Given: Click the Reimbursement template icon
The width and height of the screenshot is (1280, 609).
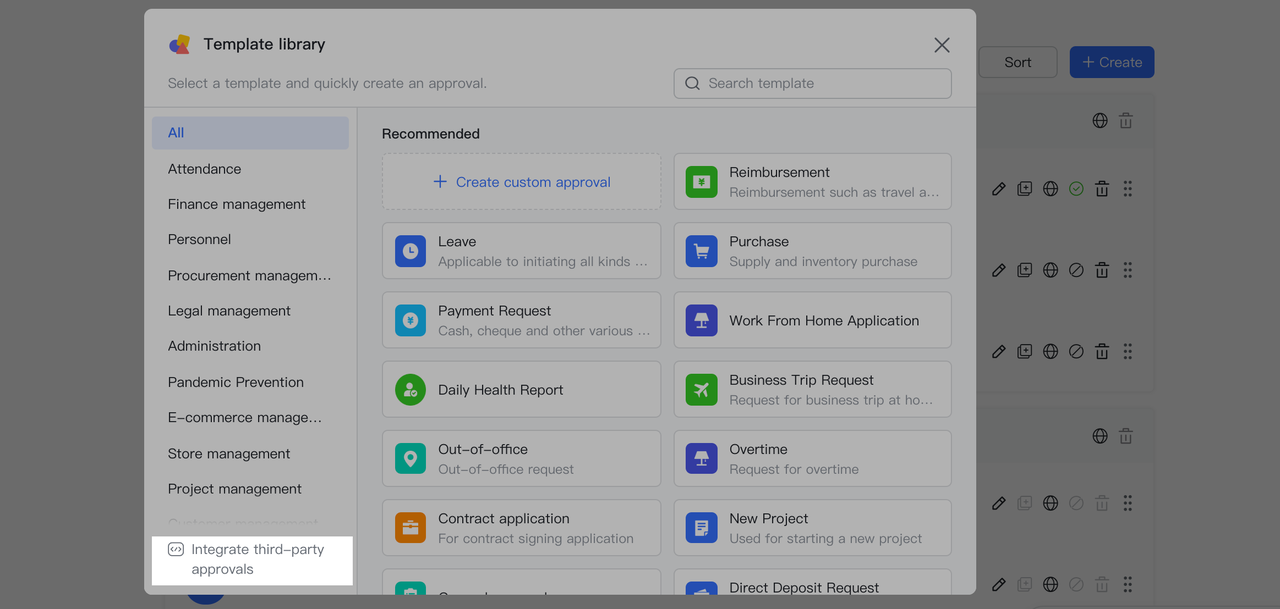Looking at the screenshot, I should point(701,182).
